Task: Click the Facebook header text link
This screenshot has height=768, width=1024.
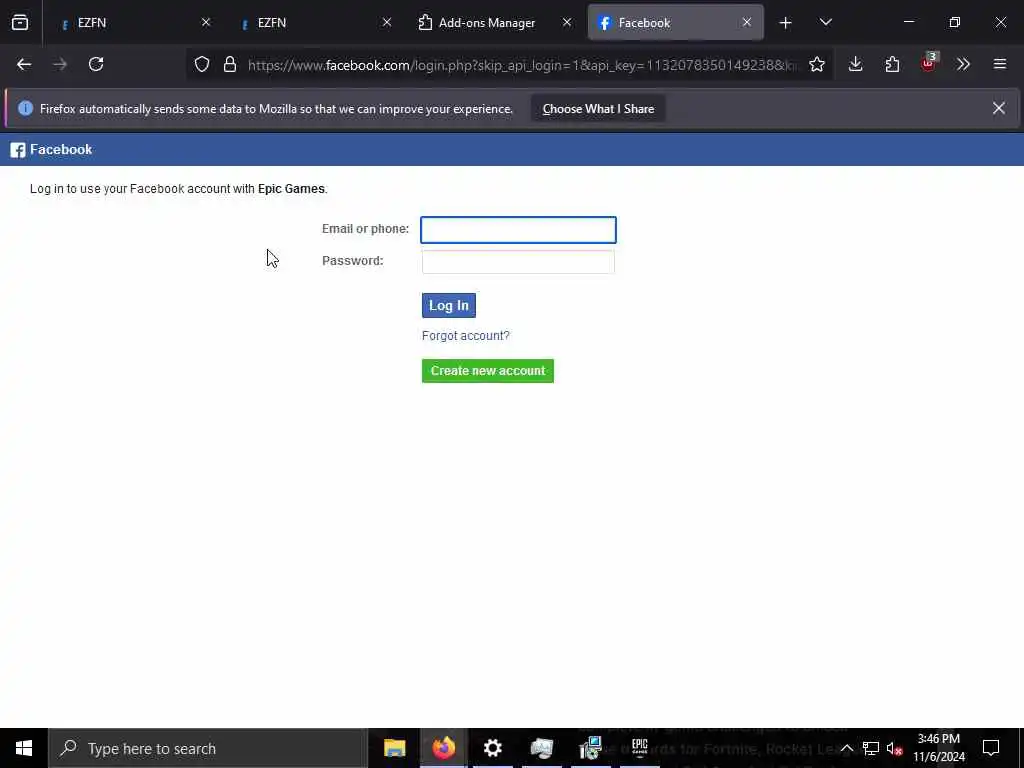Action: (x=61, y=150)
